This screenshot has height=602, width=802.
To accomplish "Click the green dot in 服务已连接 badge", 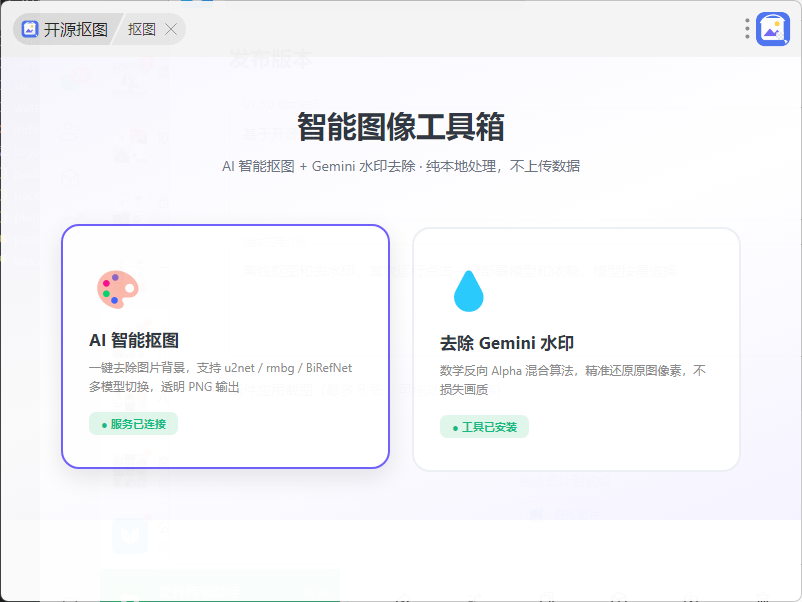I will (x=104, y=425).
